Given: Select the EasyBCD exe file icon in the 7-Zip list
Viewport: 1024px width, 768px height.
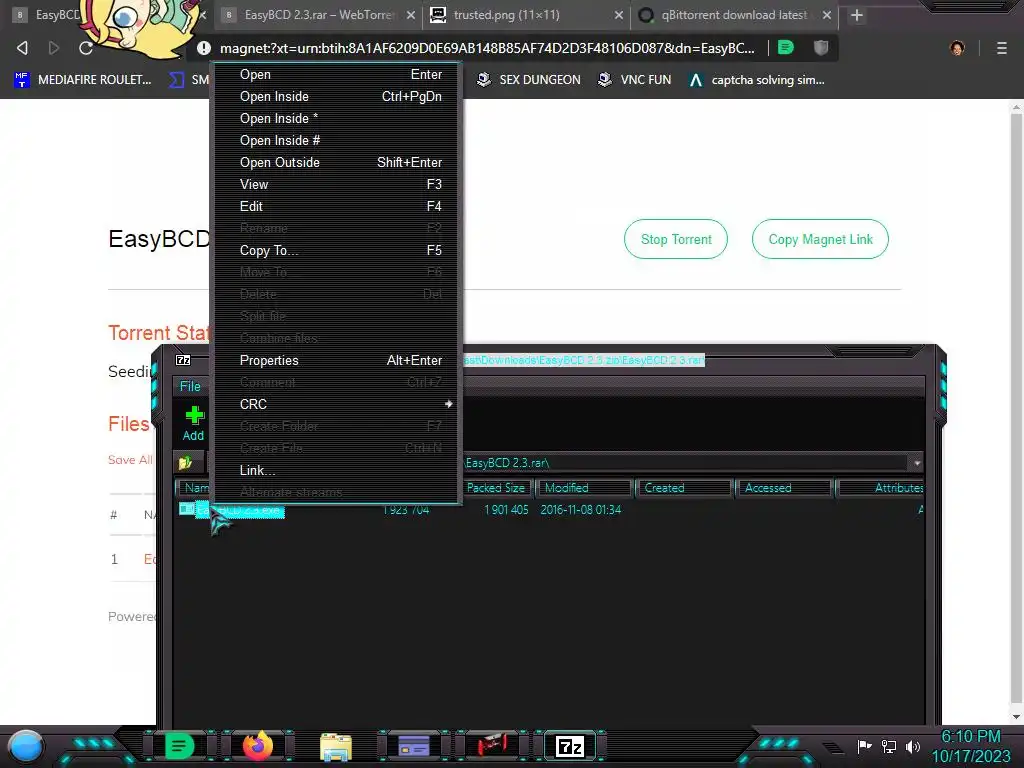Looking at the screenshot, I should [187, 509].
